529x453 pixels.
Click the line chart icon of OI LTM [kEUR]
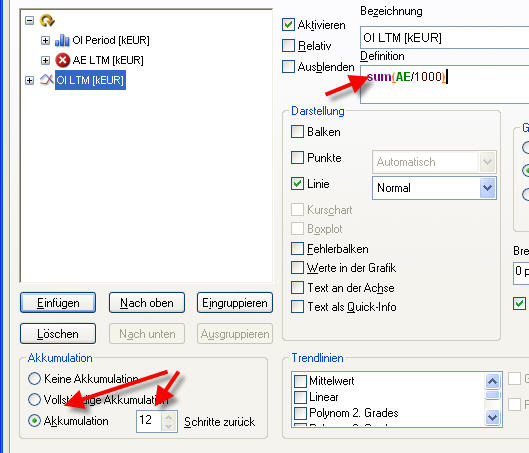pos(47,80)
